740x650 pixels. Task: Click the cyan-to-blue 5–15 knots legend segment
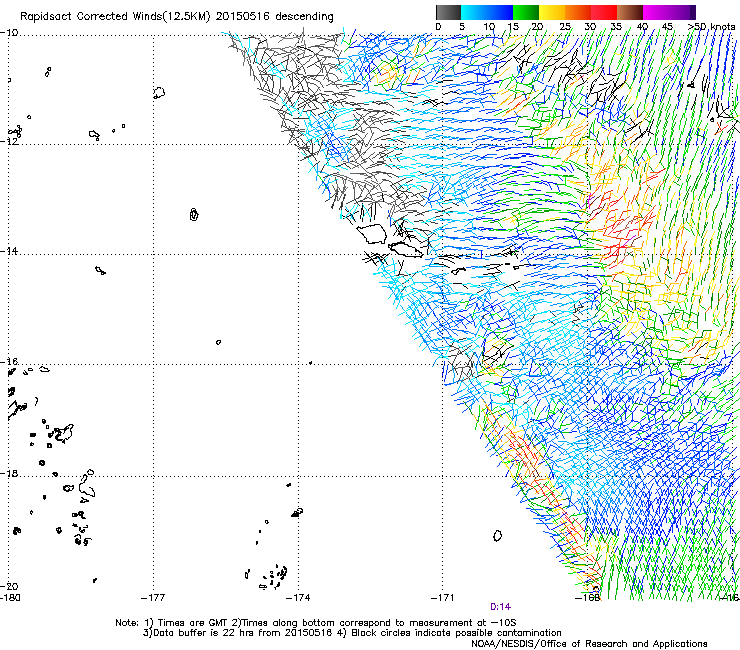[x=487, y=12]
